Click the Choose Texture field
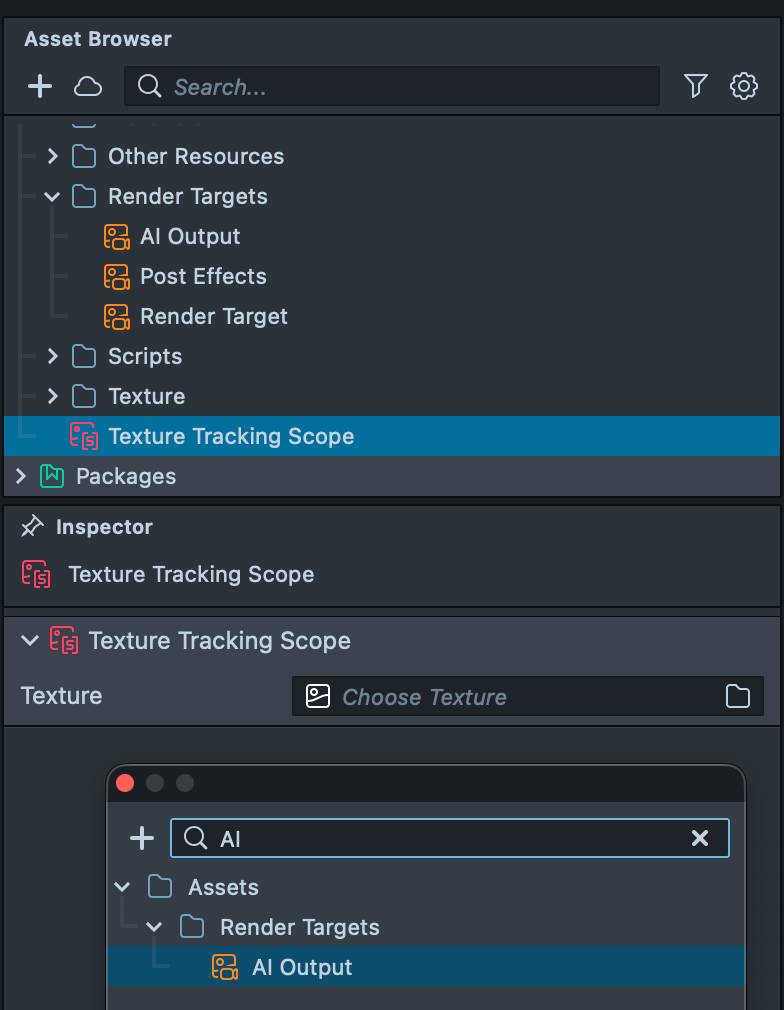Screen dimensions: 784x1010 pyautogui.click(x=510, y=697)
